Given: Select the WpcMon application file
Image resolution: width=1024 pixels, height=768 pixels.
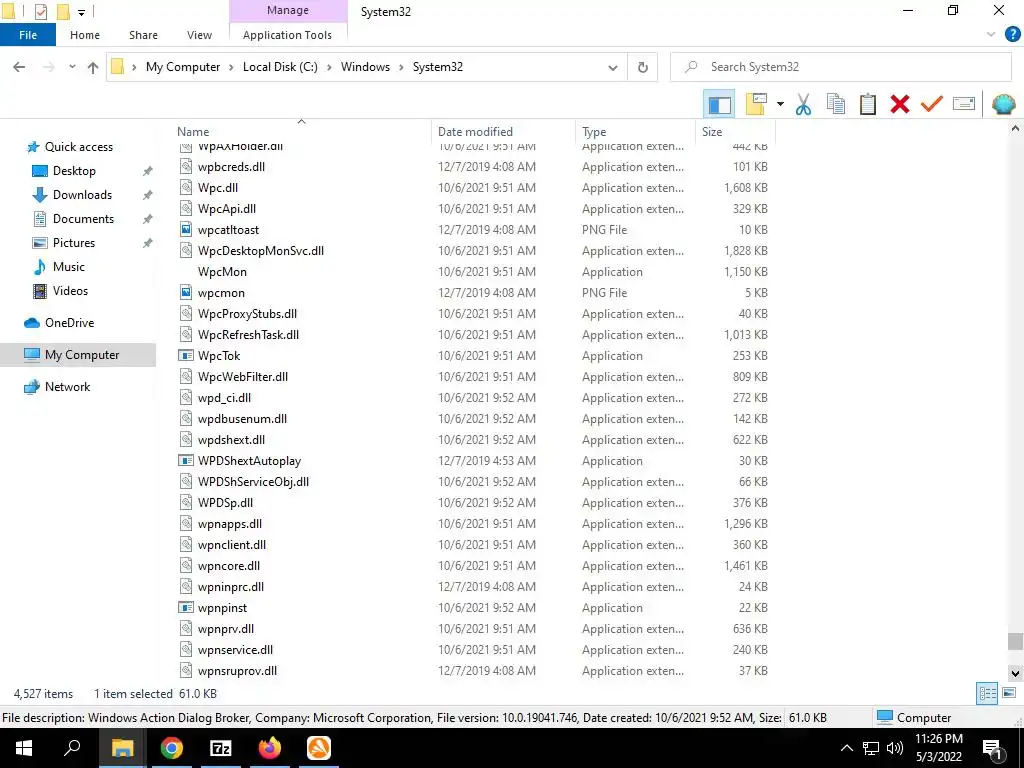Looking at the screenshot, I should point(222,272).
